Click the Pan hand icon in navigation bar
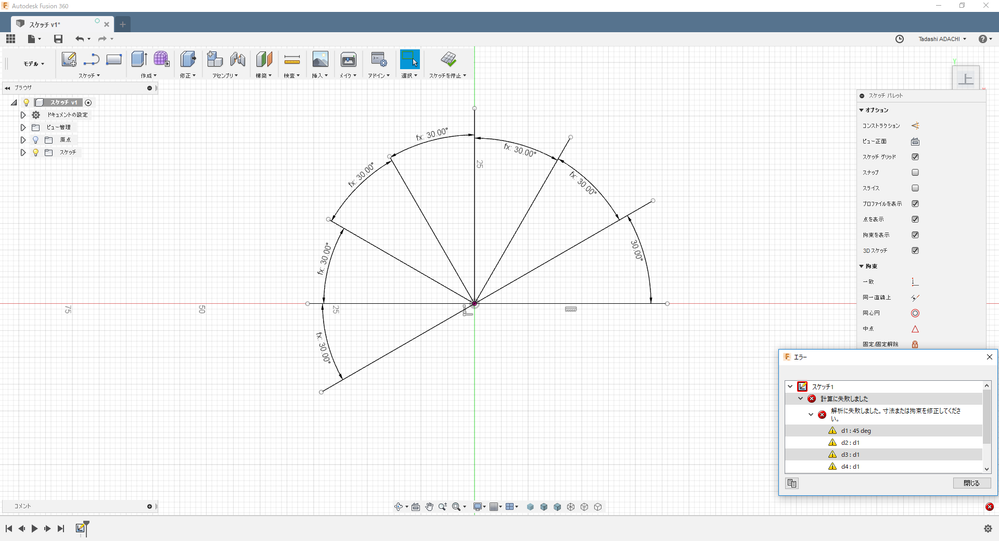Screen dimensions: 999x541 (x=429, y=507)
